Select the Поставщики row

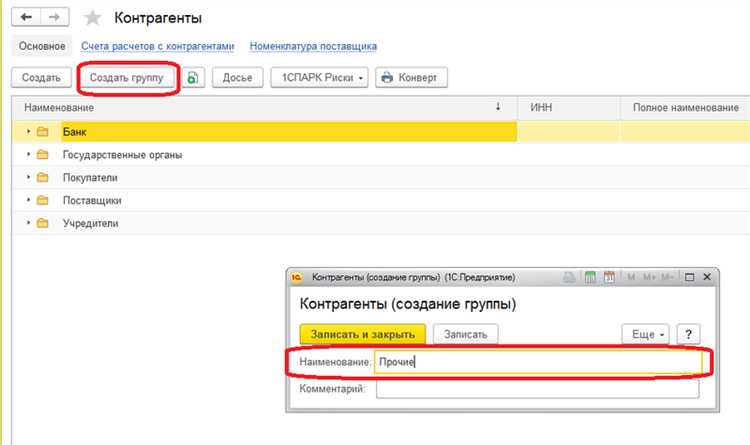point(381,200)
